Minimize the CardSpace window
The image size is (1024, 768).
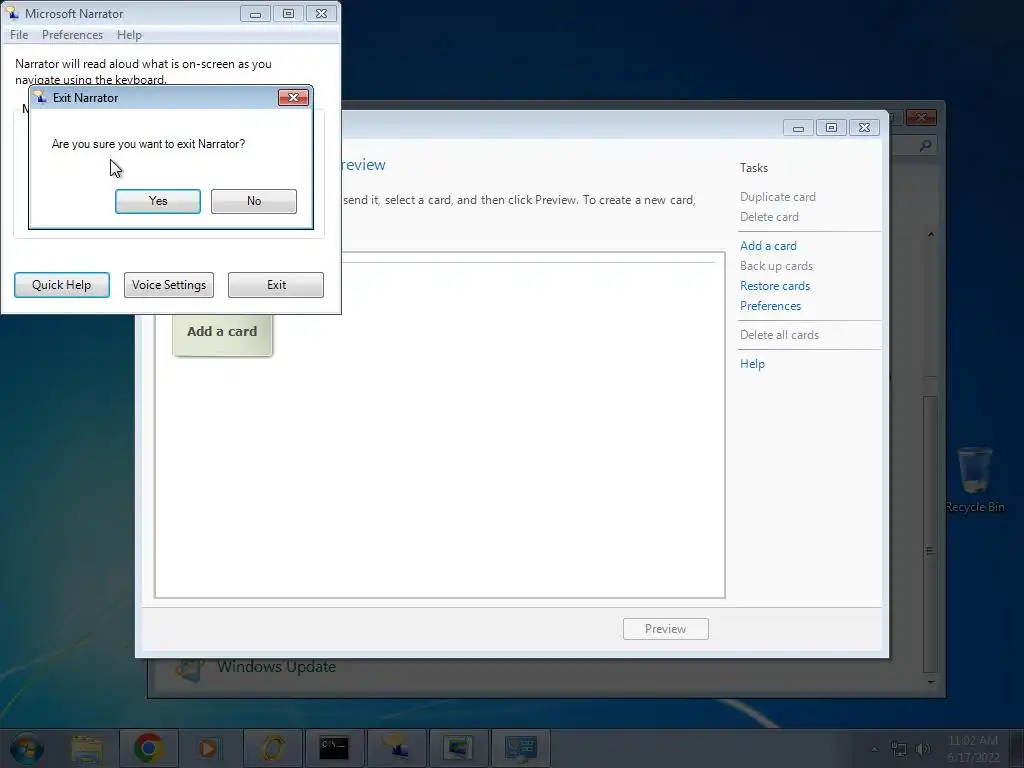coord(798,127)
